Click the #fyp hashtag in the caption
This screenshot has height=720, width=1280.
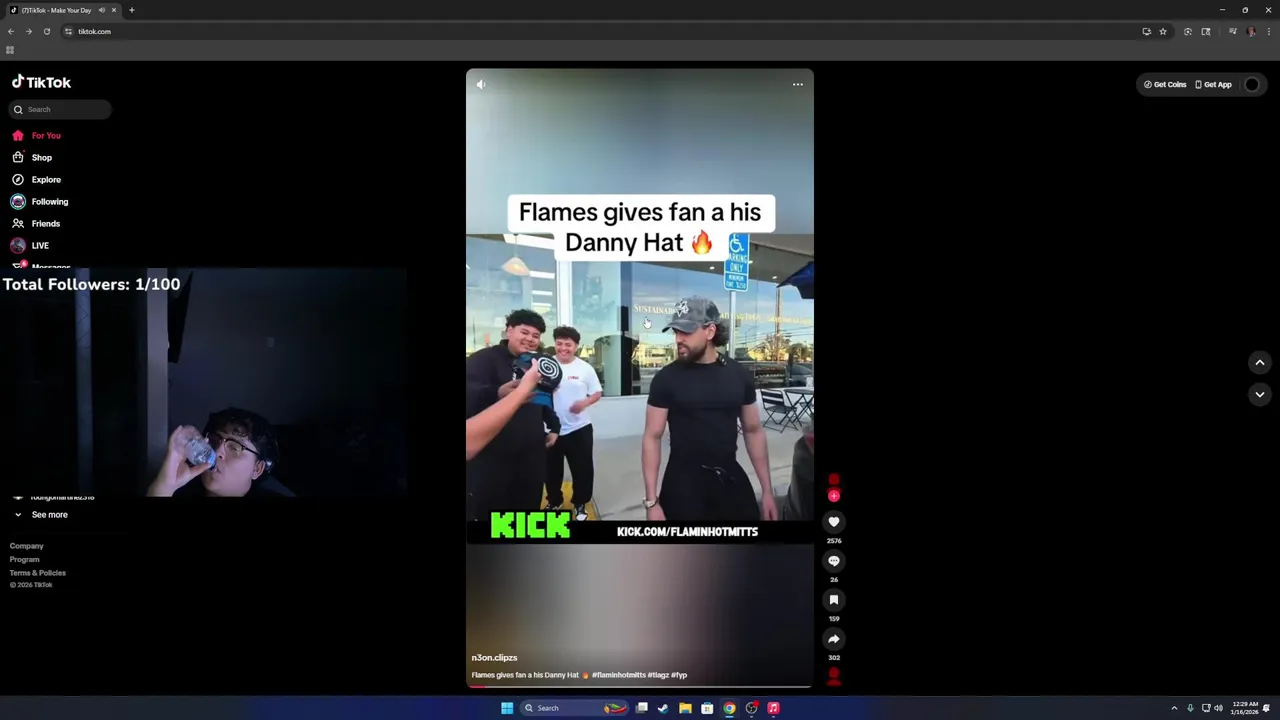[x=679, y=675]
